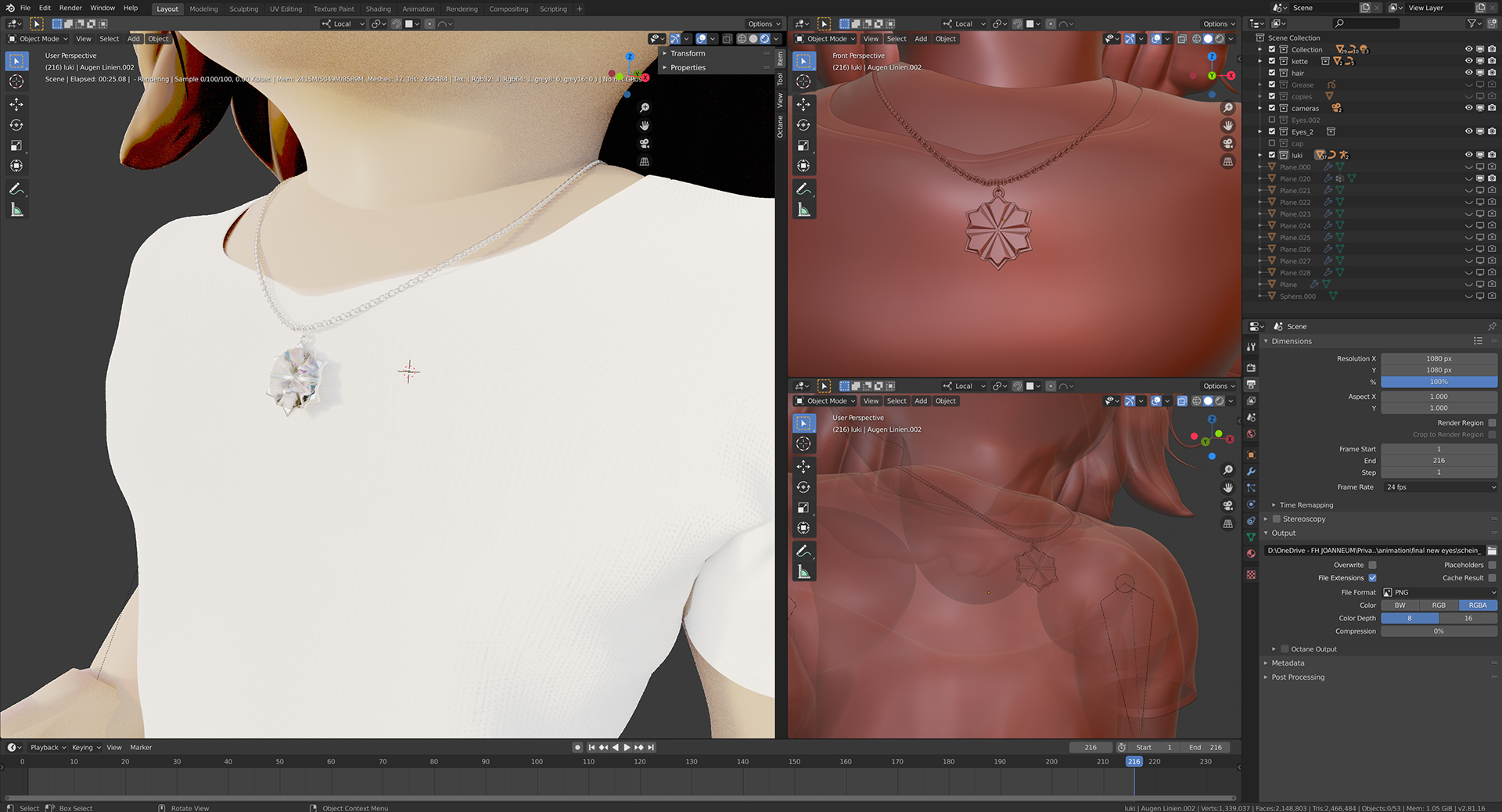
Task: Jump to the end frame
Action: point(651,748)
